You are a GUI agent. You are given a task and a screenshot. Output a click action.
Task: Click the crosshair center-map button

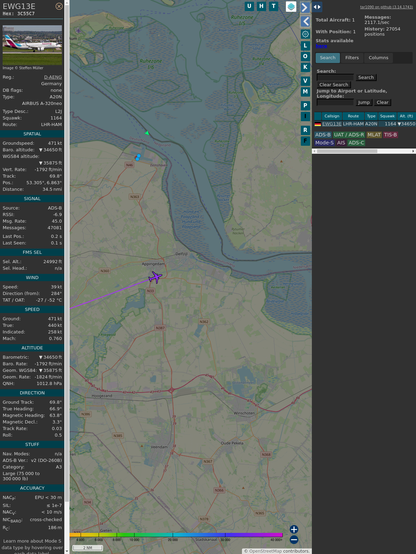pyautogui.click(x=305, y=34)
